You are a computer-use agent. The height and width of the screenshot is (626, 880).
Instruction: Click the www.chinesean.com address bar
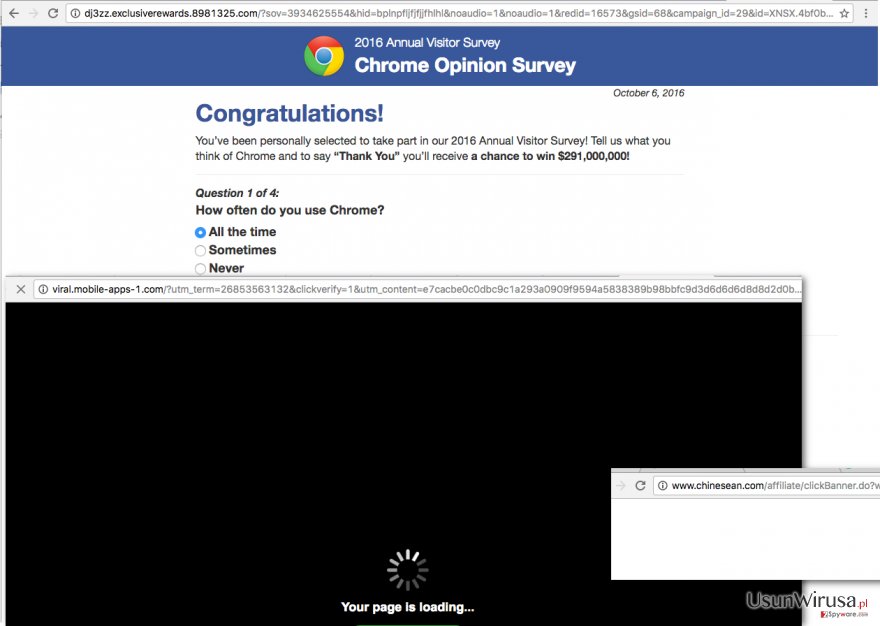767,486
